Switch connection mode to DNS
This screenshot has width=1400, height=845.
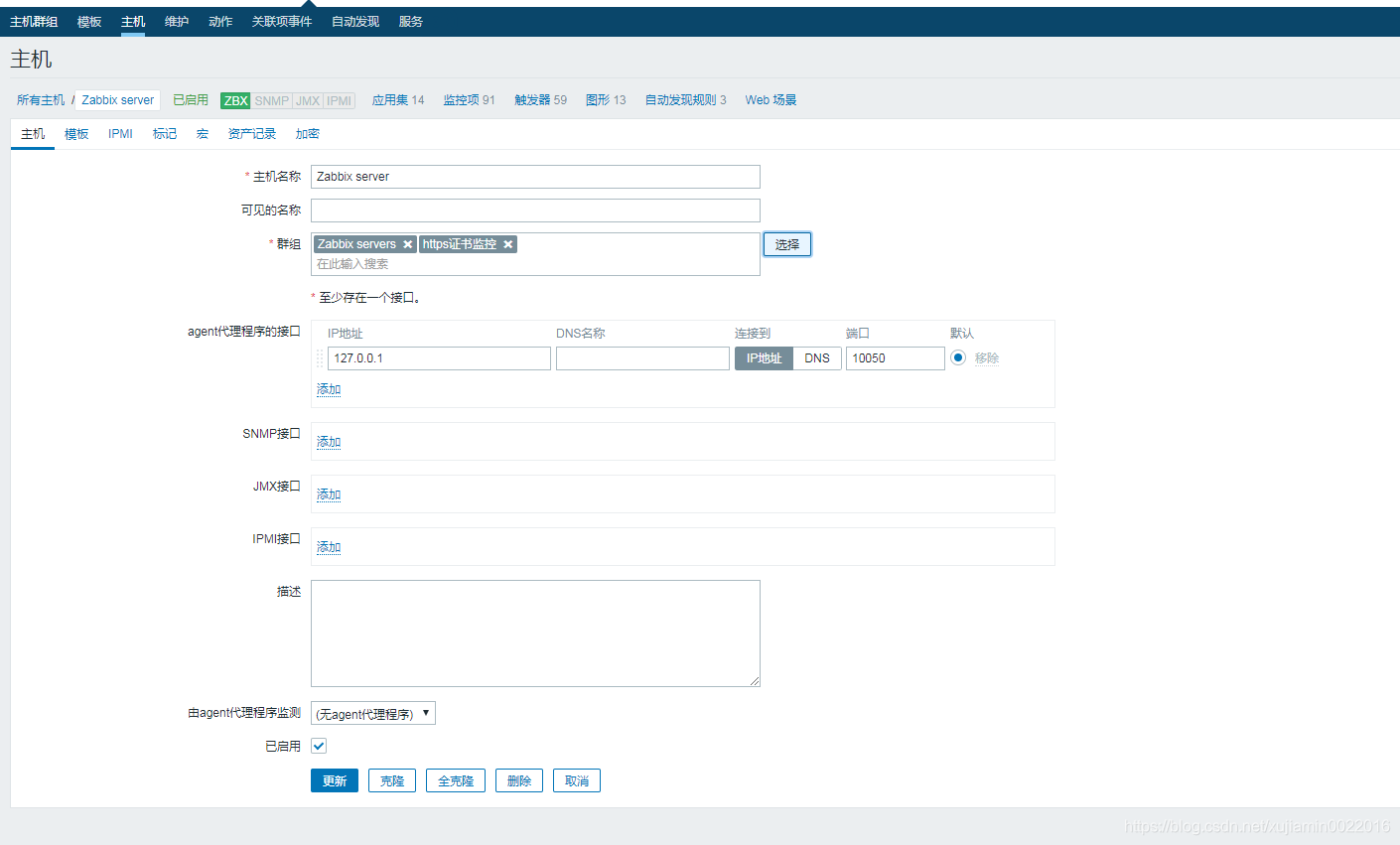coord(817,358)
